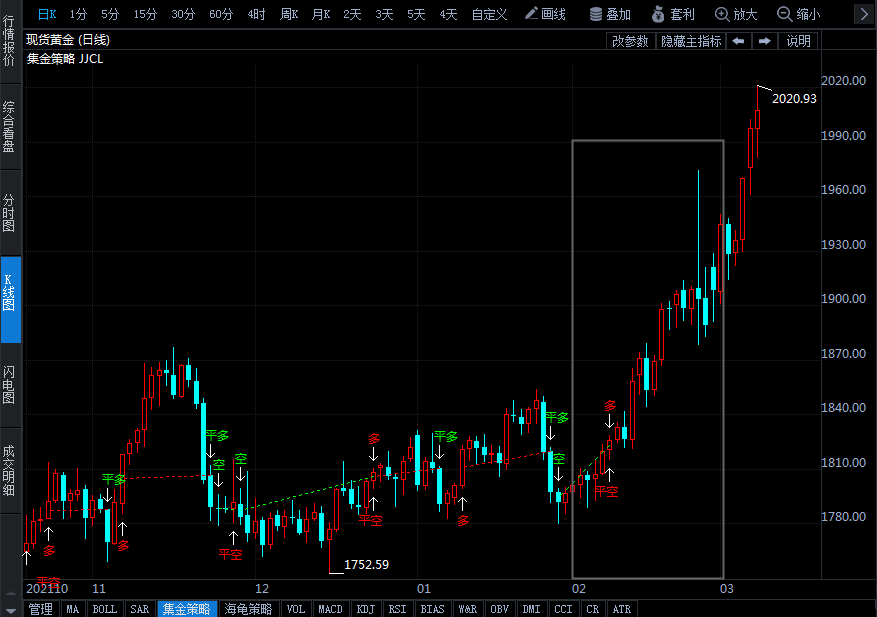Click the 集金策略 JJCL indicator label
The width and height of the screenshot is (877, 617).
(65, 59)
